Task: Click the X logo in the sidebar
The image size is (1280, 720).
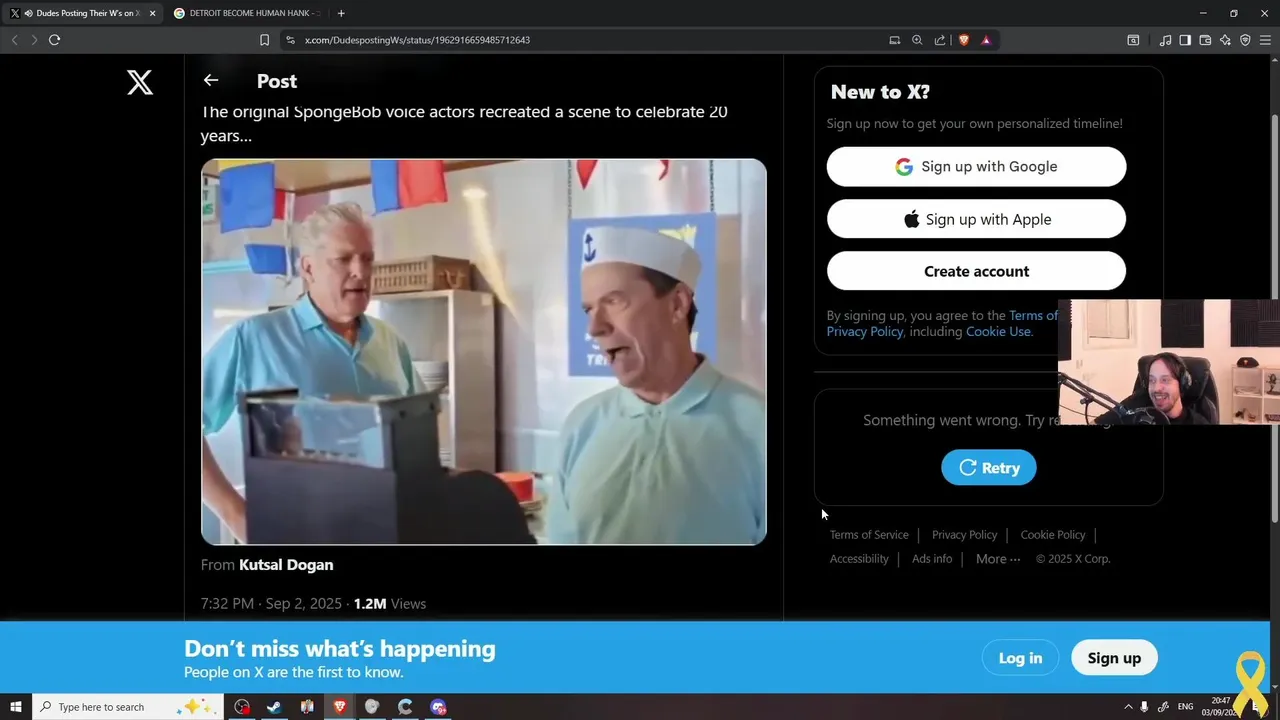Action: tap(140, 82)
